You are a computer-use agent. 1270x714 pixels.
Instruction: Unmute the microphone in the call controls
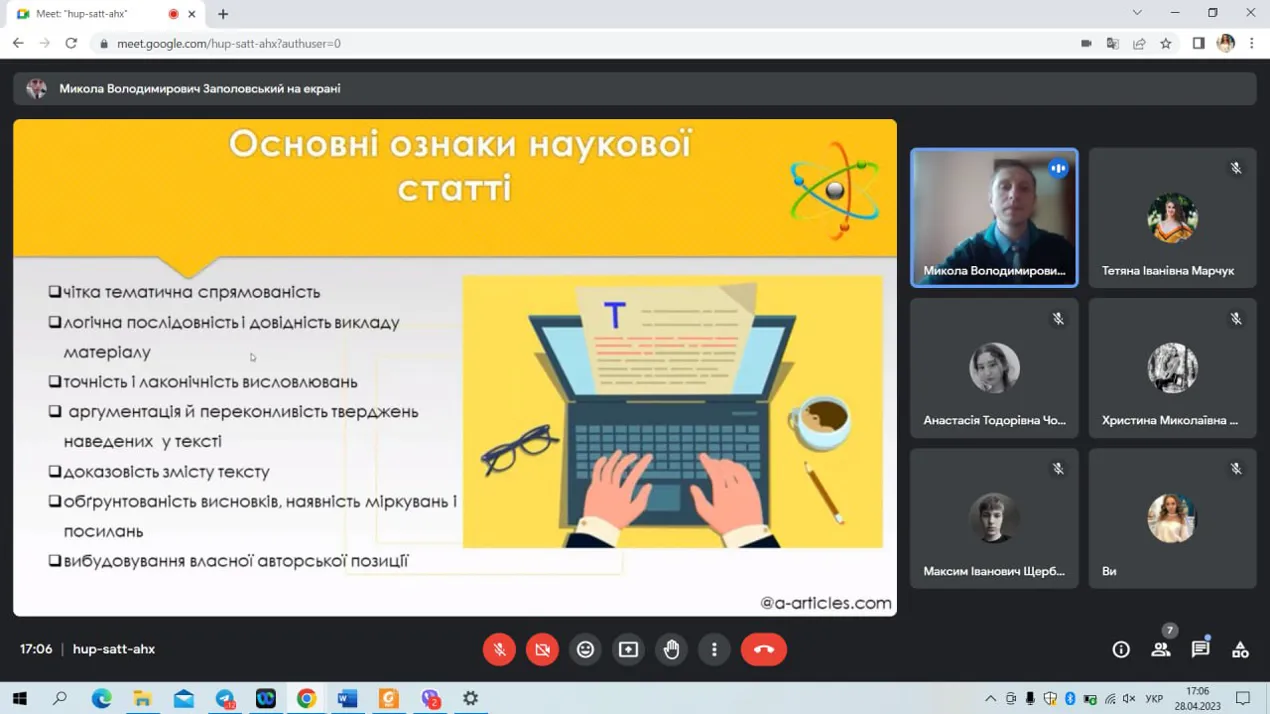coord(499,650)
